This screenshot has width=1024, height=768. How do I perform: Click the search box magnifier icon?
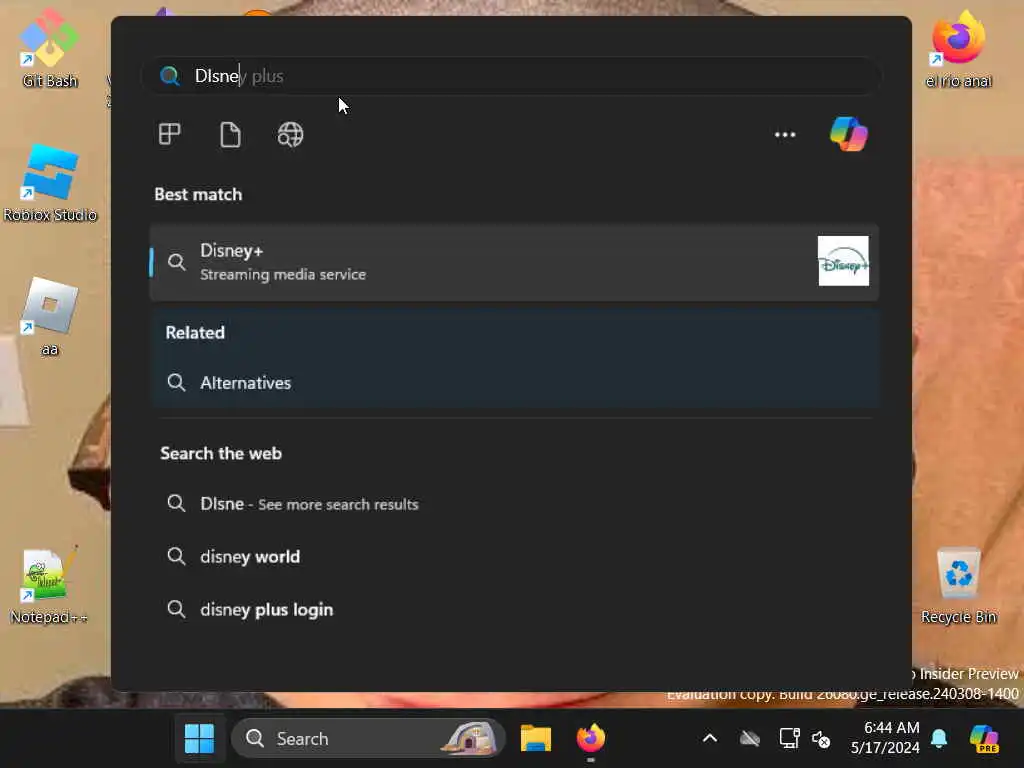[x=170, y=76]
